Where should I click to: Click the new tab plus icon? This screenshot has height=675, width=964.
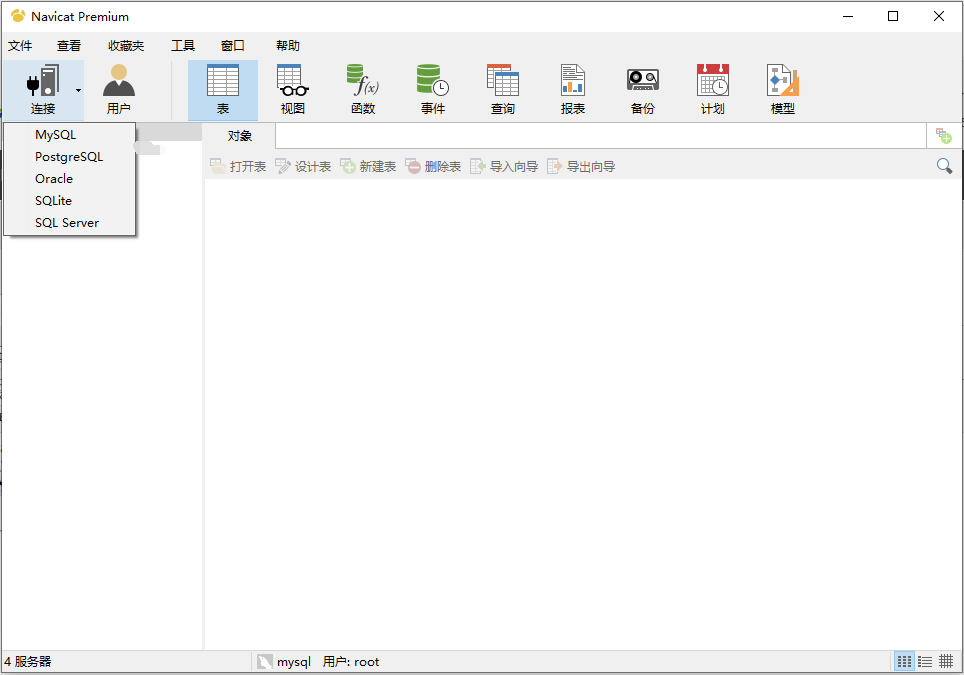pos(944,136)
